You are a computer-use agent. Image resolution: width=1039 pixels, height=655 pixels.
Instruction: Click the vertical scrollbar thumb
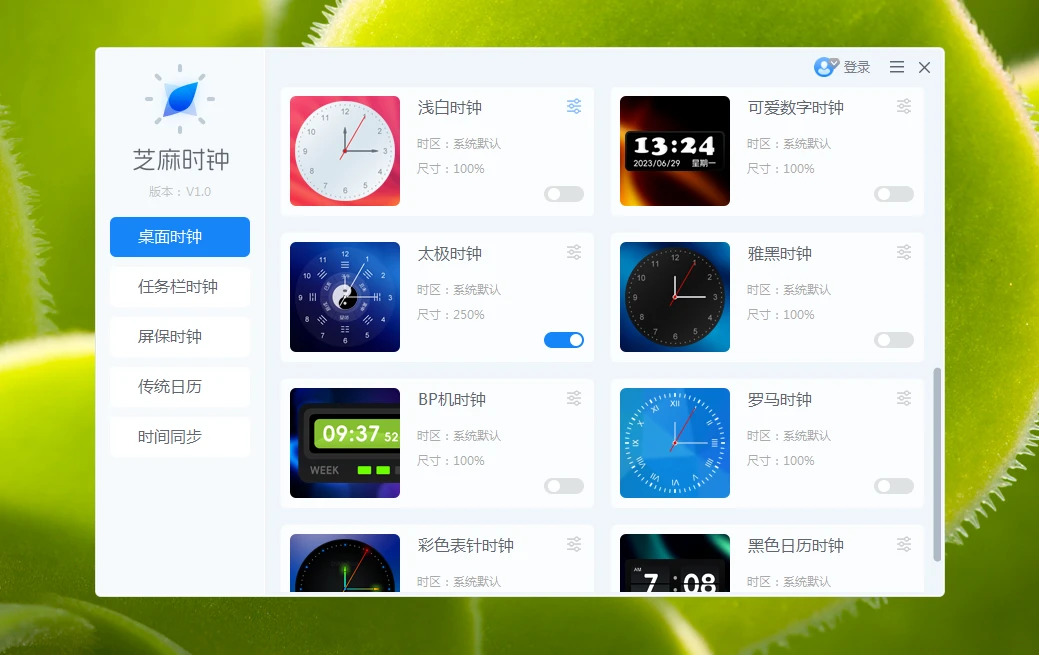tap(937, 464)
